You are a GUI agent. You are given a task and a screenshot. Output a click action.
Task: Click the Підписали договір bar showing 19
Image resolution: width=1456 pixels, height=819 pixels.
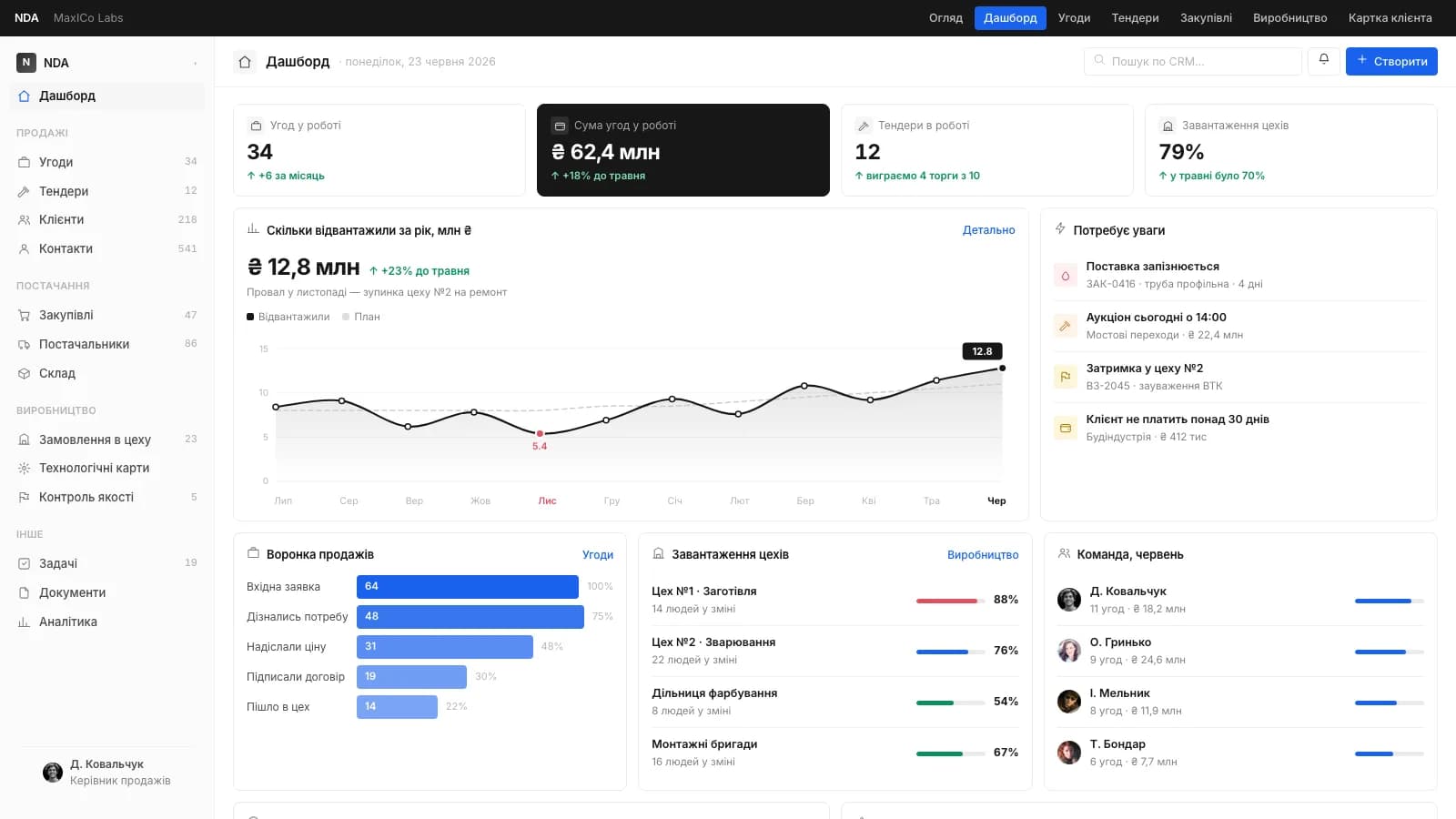(411, 676)
